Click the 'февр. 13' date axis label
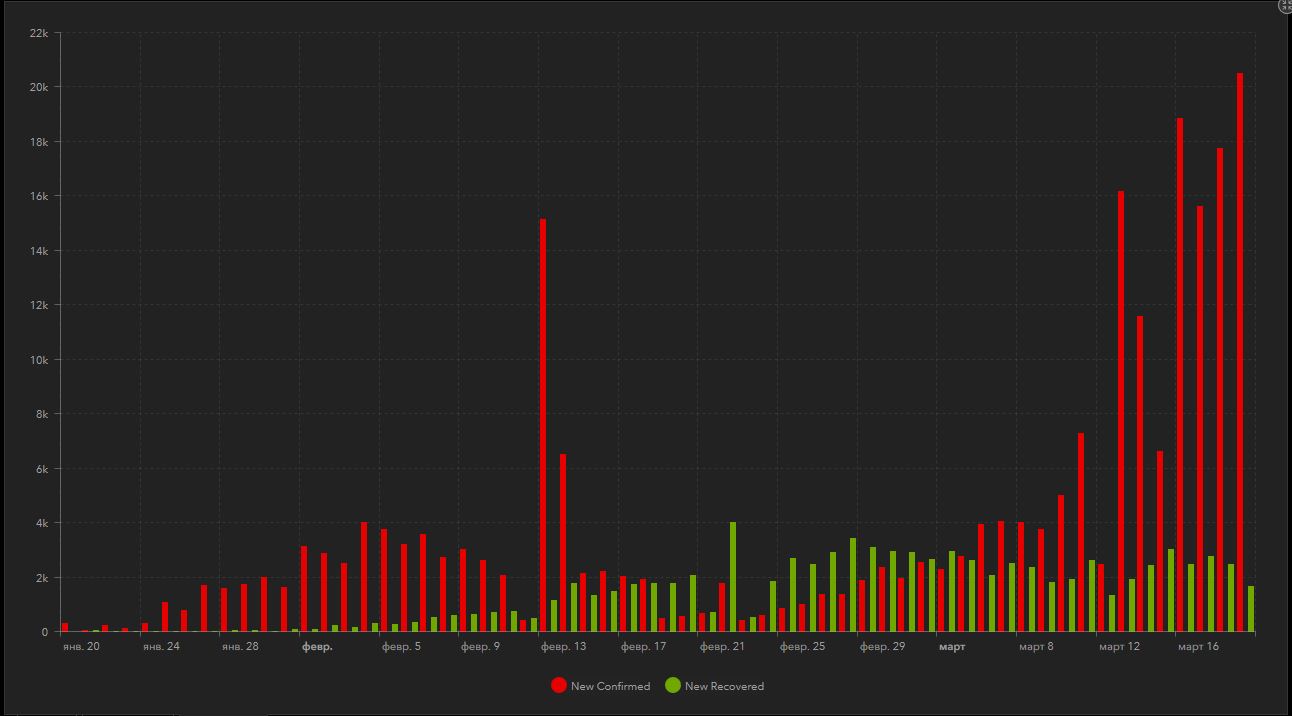Screen dimensions: 1292x716 (x=564, y=647)
